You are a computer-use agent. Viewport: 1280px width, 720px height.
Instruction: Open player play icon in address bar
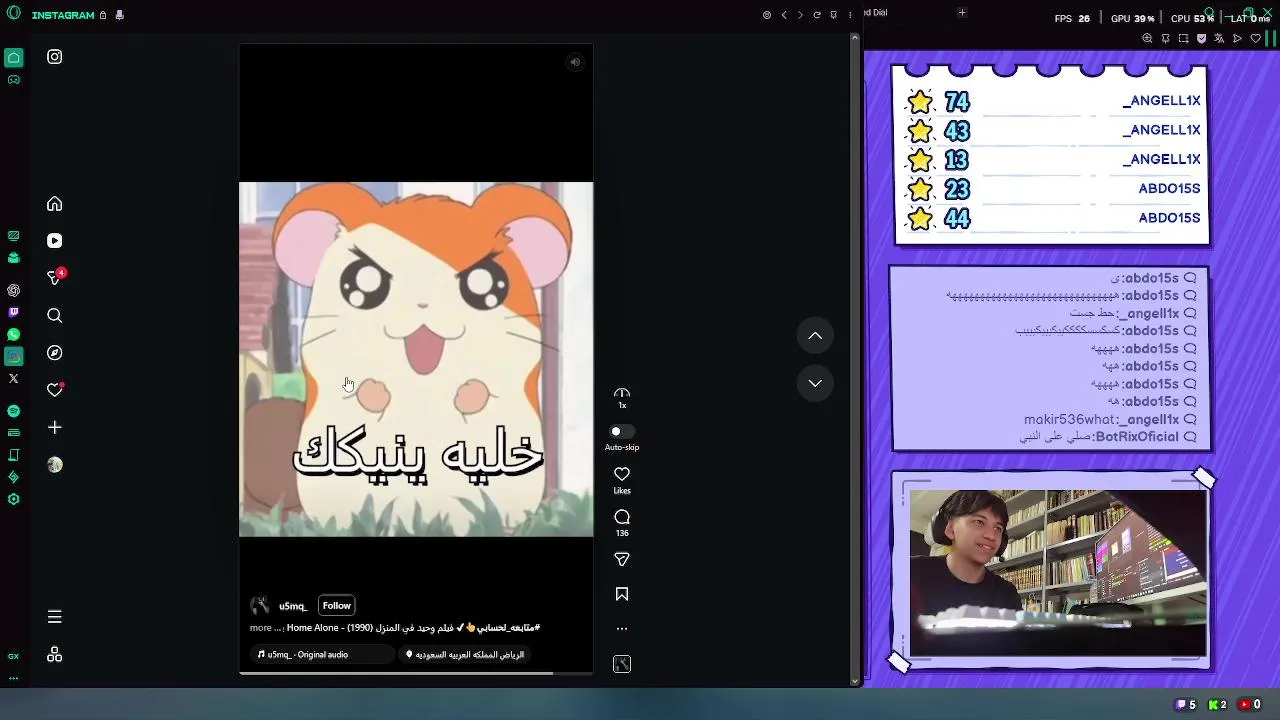pyautogui.click(x=1237, y=39)
